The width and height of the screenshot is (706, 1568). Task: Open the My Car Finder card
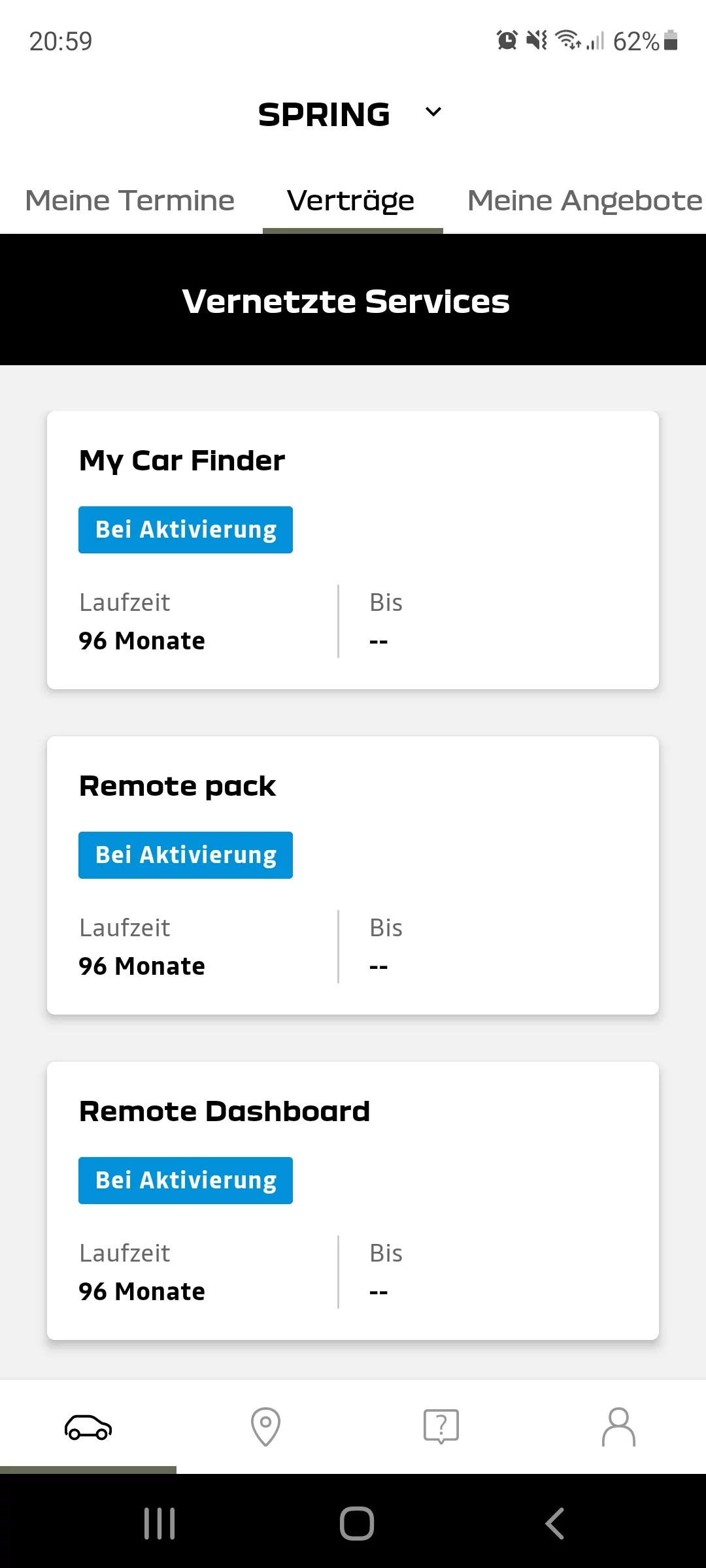[x=353, y=550]
